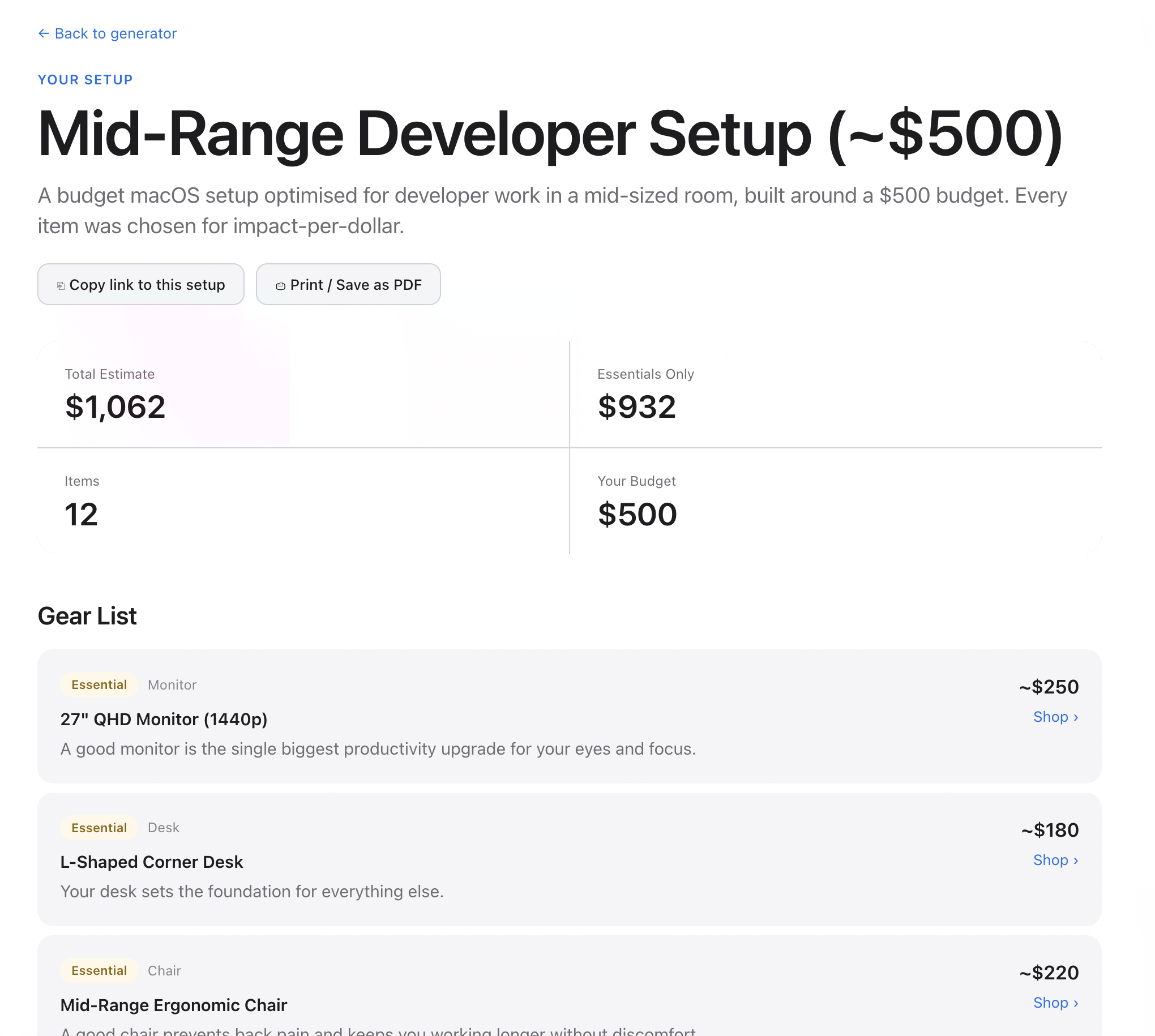Image resolution: width=1155 pixels, height=1036 pixels.
Task: Click the Essential badge on the Chair card
Action: pos(99,970)
